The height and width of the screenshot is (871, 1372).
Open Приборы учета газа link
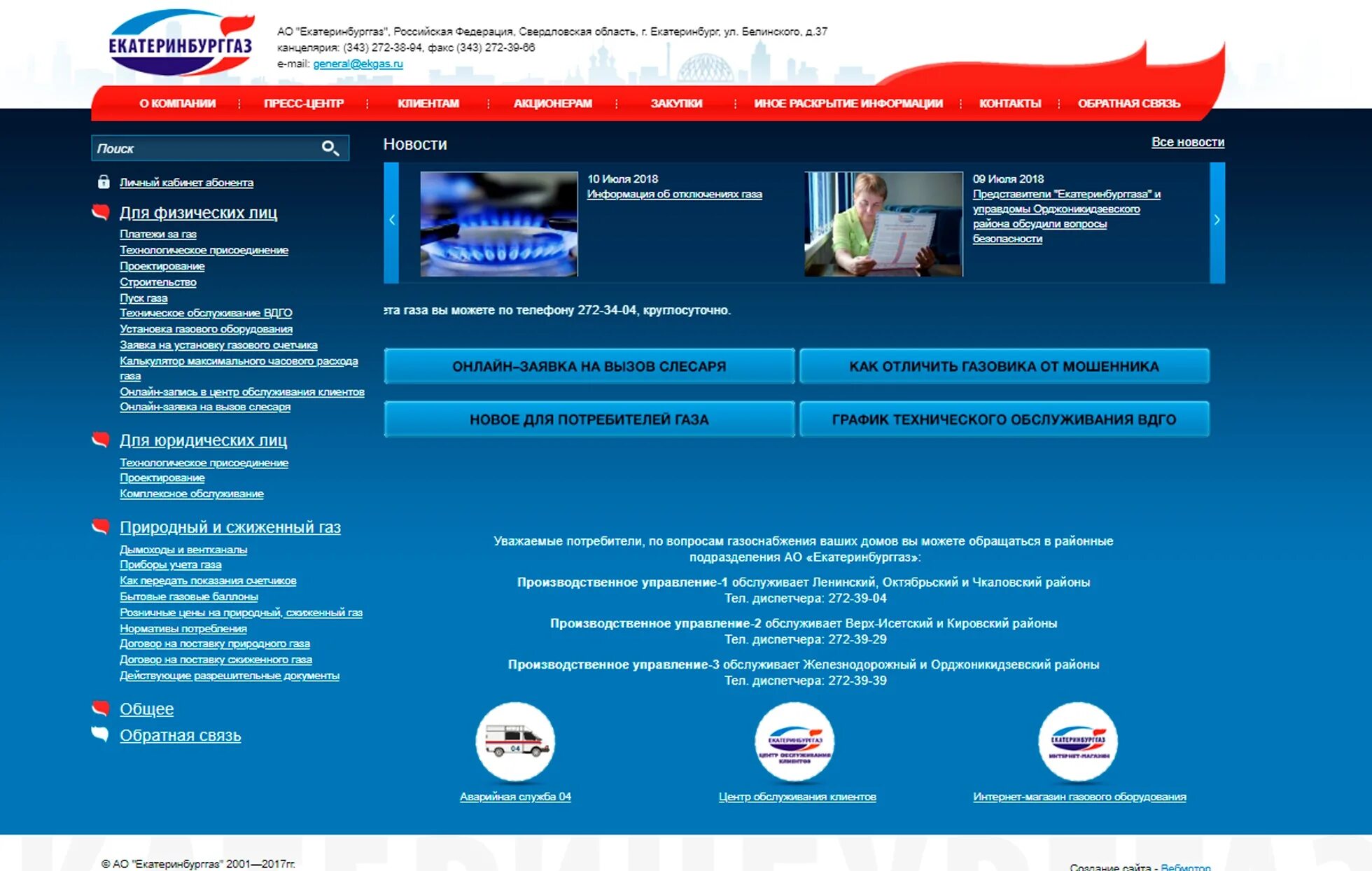170,565
